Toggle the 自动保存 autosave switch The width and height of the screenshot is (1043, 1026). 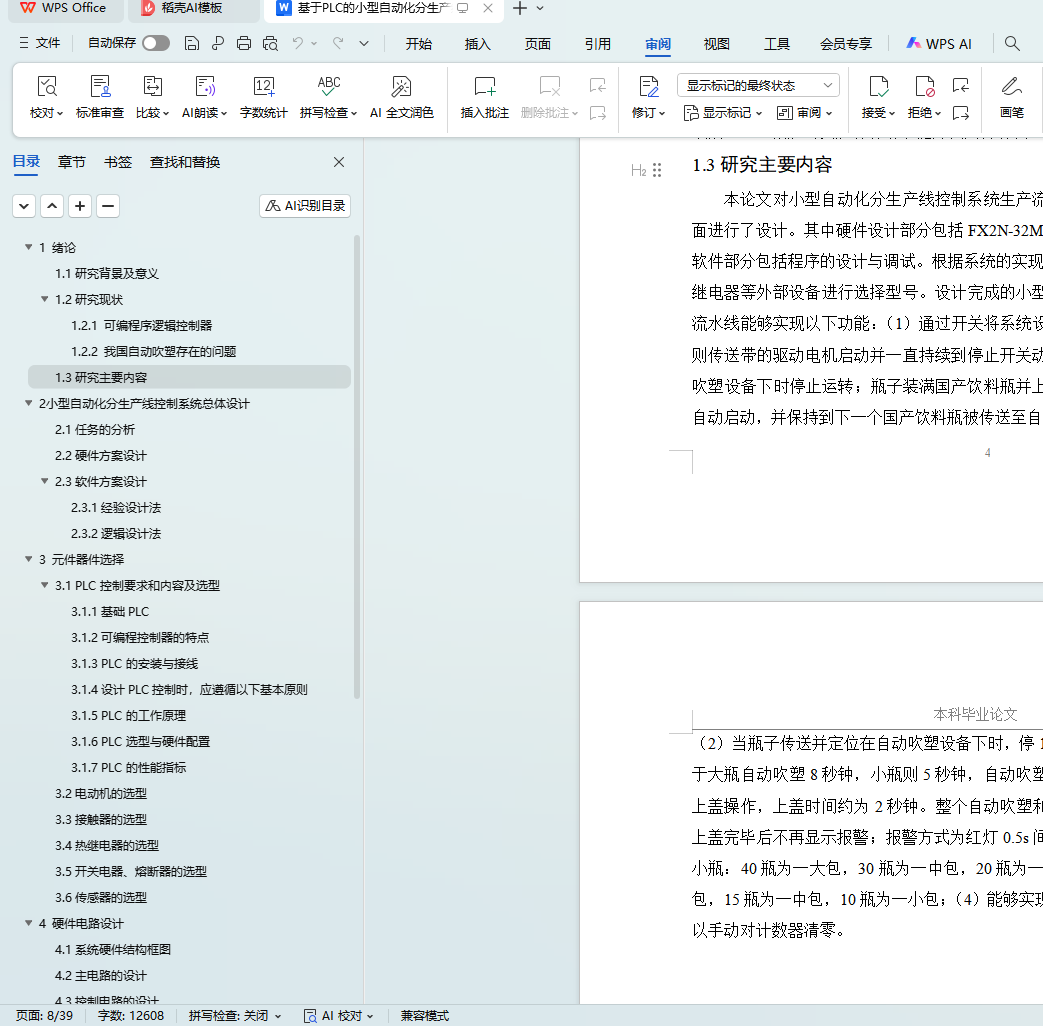pyautogui.click(x=155, y=43)
